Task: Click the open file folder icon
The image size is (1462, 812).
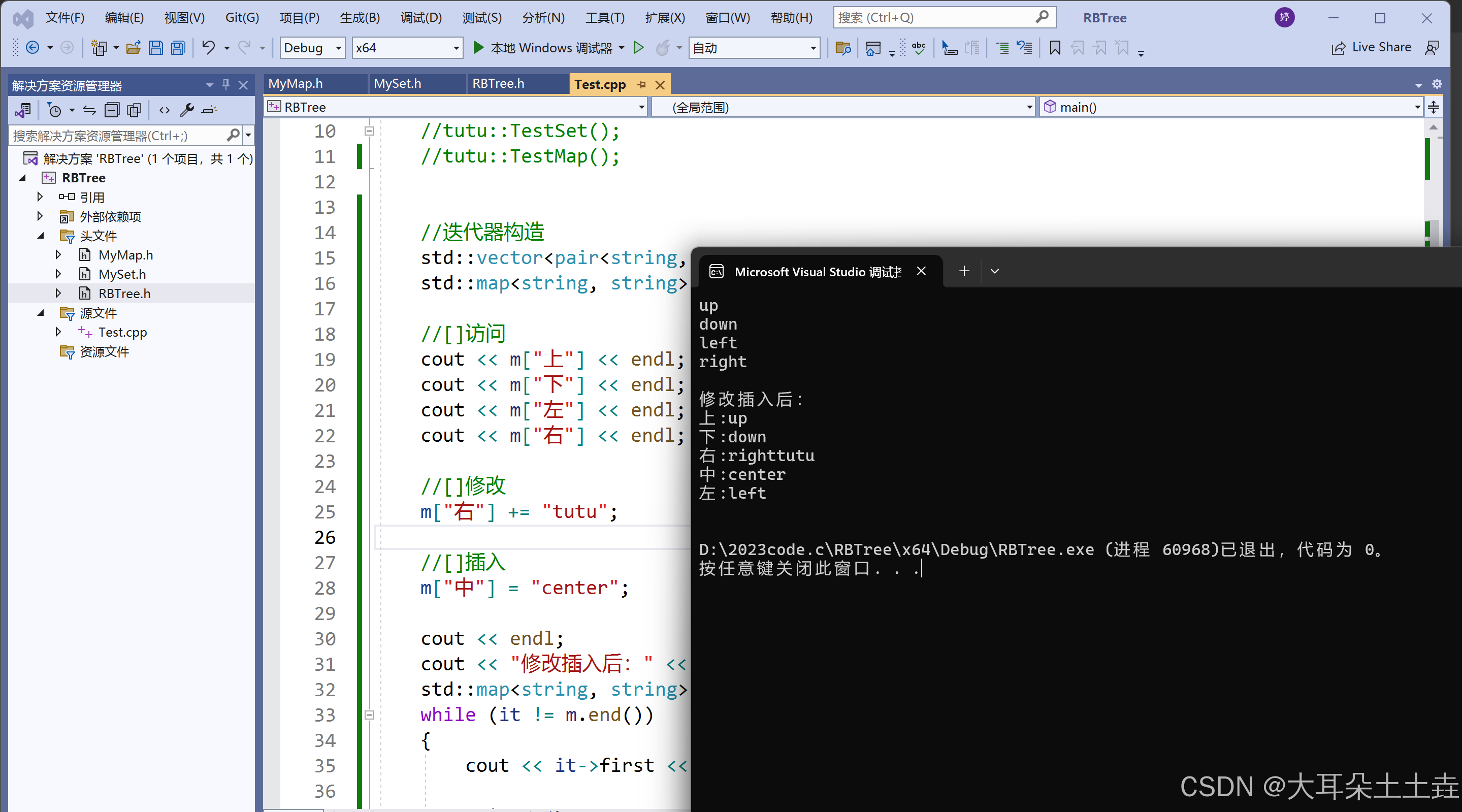Action: coord(134,48)
